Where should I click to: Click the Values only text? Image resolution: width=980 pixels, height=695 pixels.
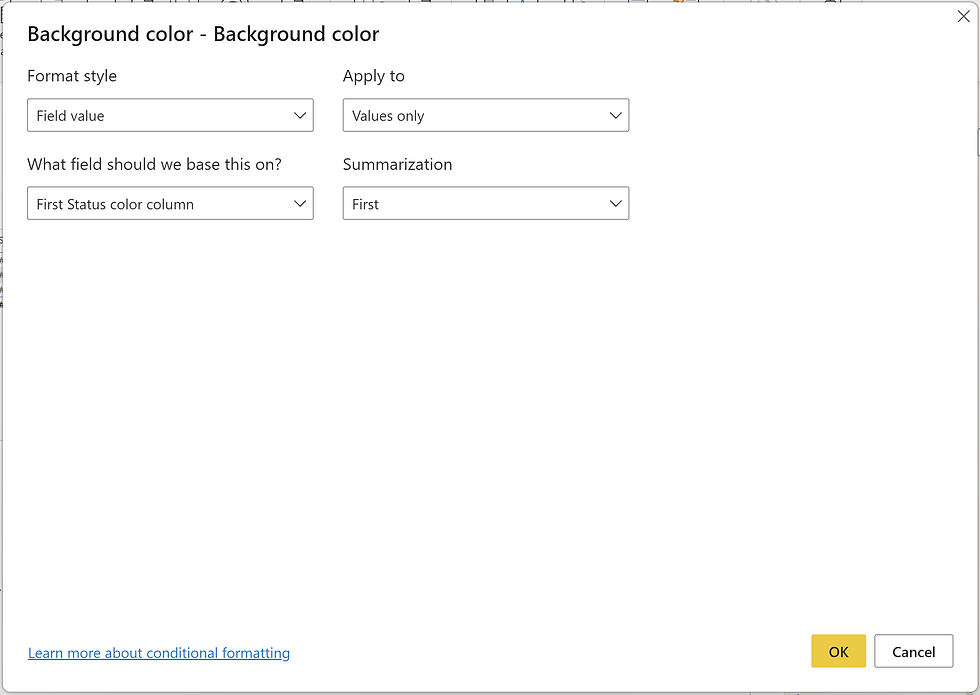pos(388,116)
